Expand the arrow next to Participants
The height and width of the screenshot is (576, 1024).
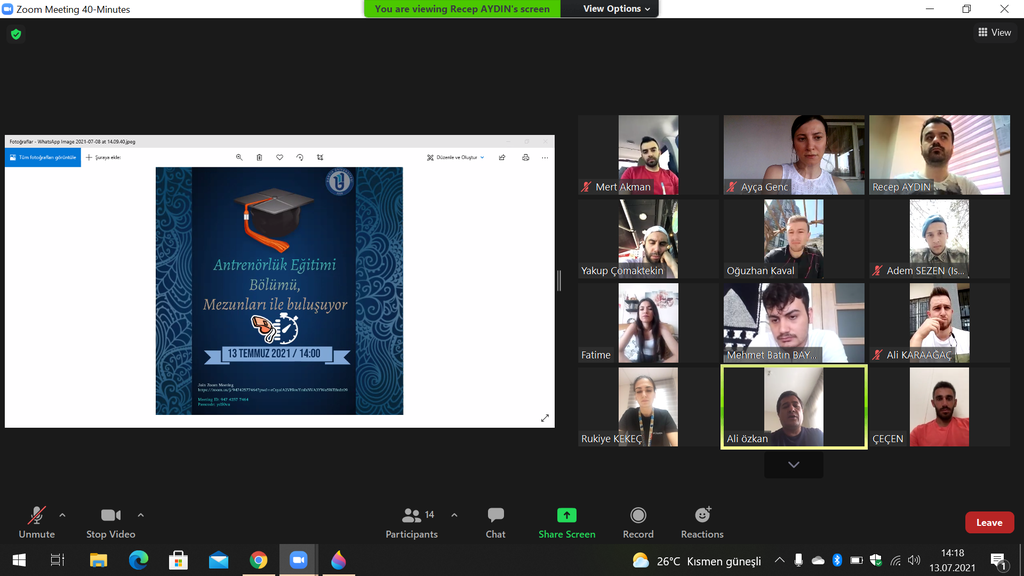(x=454, y=515)
